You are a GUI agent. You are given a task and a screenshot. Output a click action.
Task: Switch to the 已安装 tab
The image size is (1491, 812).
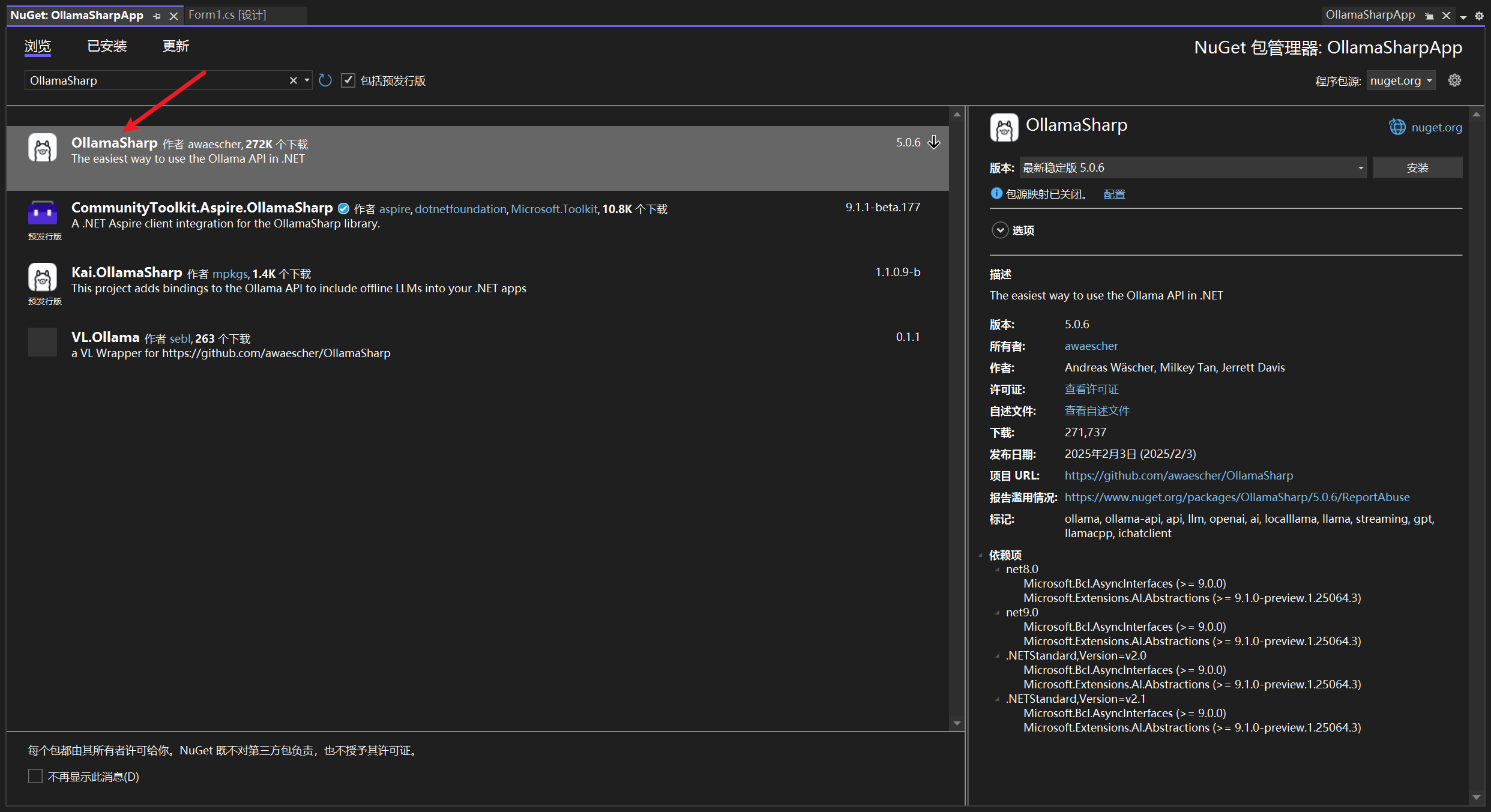tap(107, 46)
